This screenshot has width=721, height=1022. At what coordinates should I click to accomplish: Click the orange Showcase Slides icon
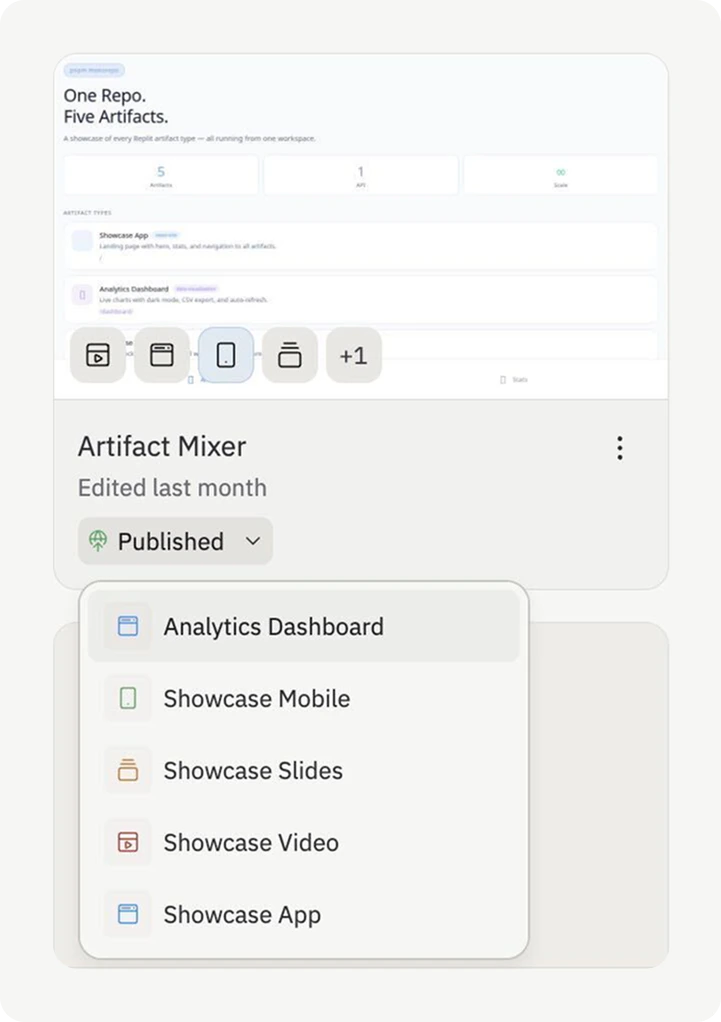[127, 770]
